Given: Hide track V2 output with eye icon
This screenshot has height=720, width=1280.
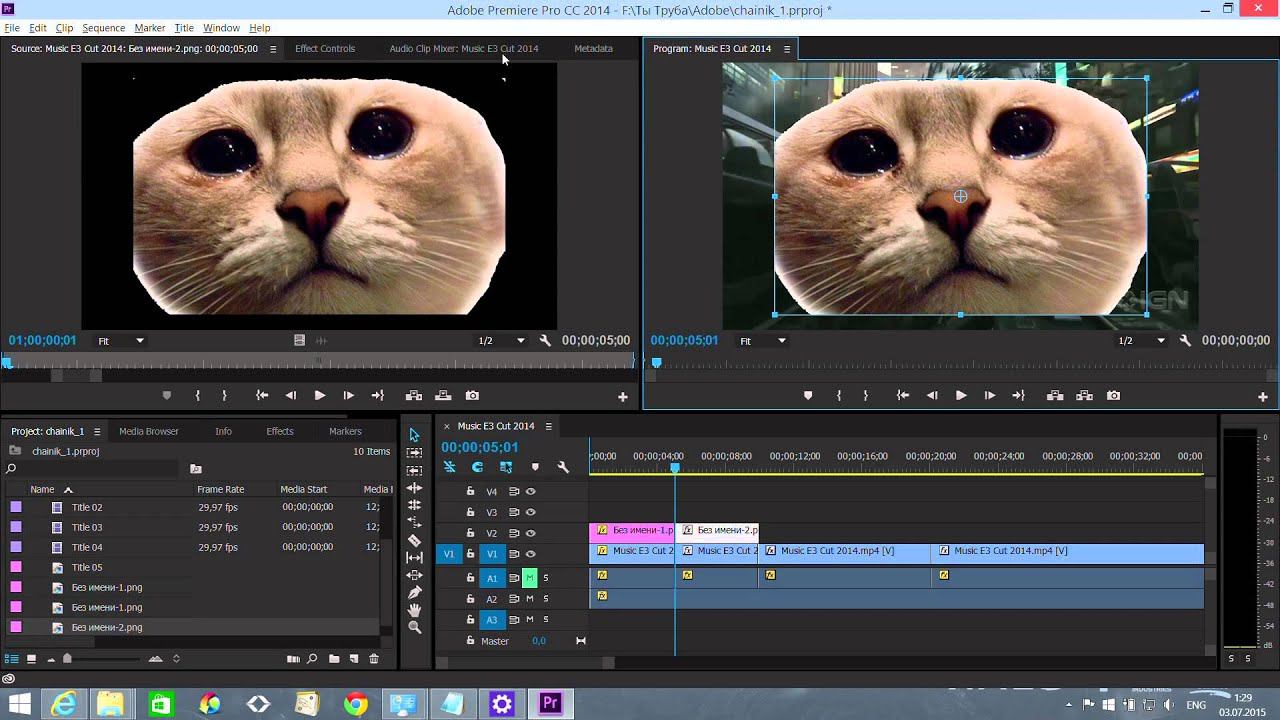Looking at the screenshot, I should pos(531,533).
